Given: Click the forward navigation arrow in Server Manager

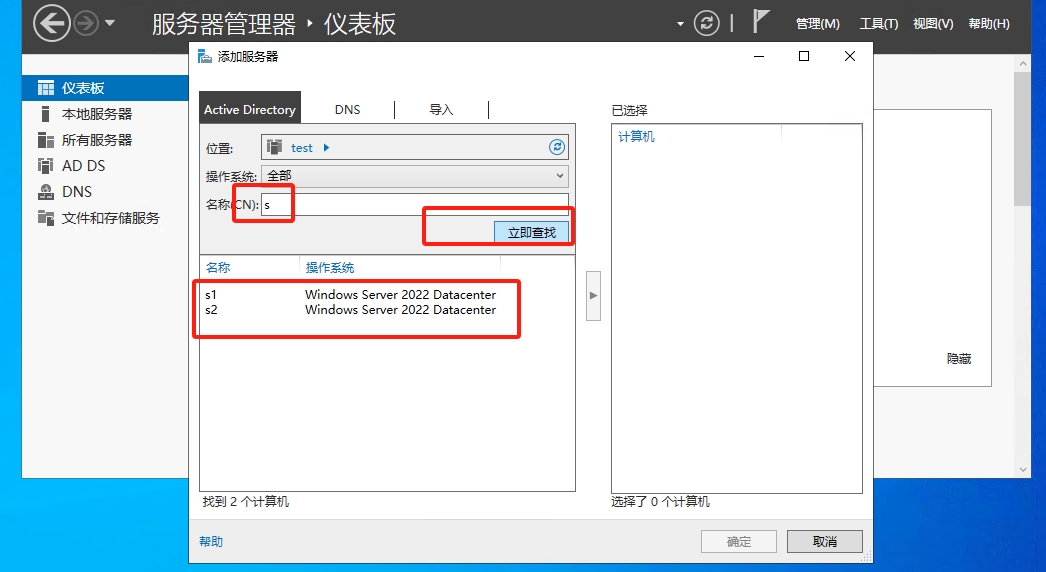Looking at the screenshot, I should [85, 24].
